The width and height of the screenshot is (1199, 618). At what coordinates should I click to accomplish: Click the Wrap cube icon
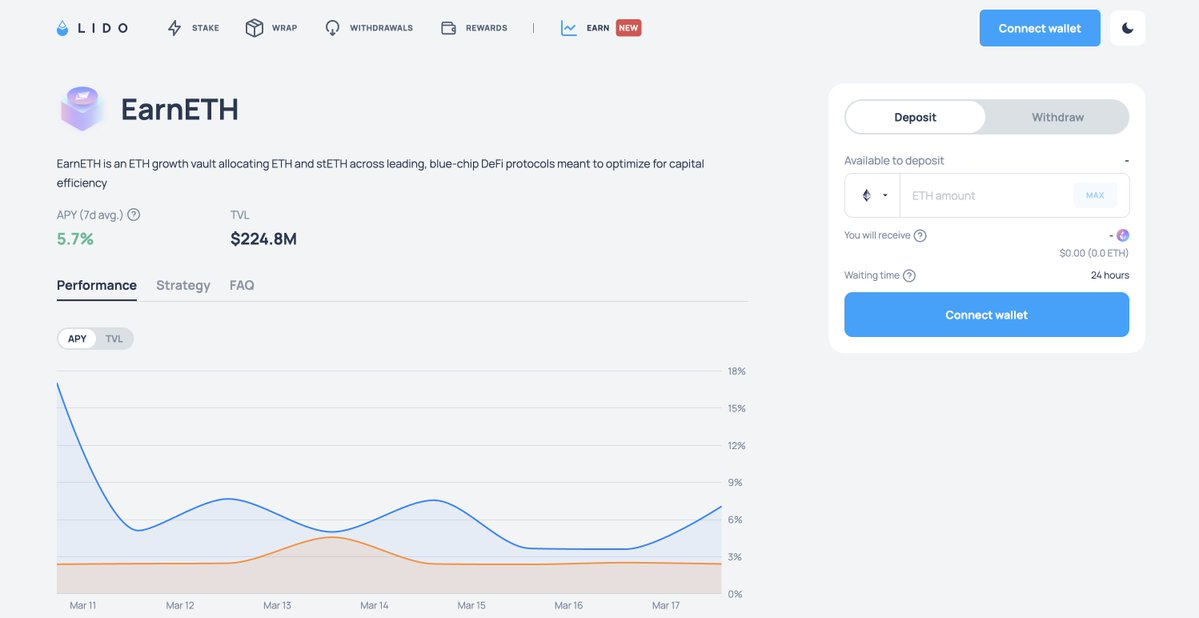point(254,28)
